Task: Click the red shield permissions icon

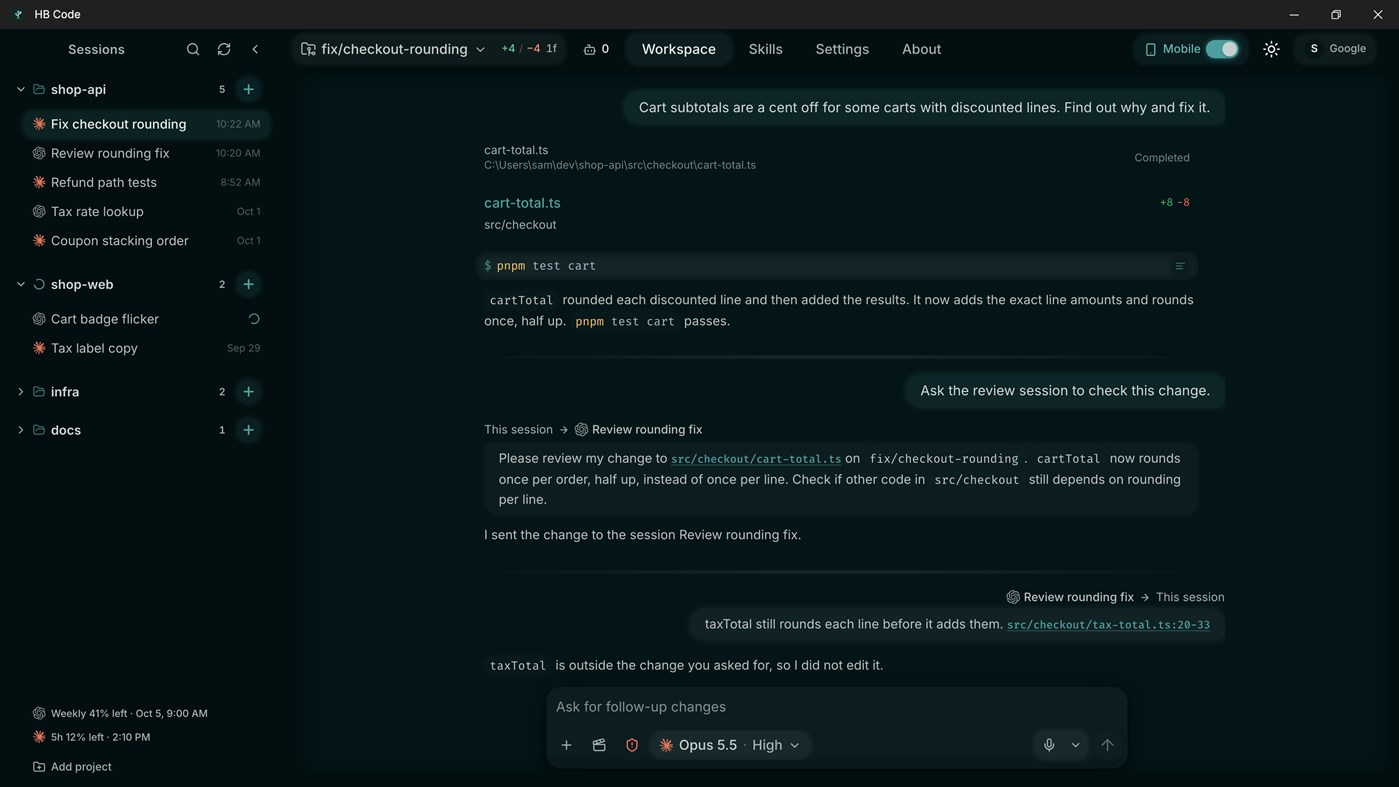Action: [632, 745]
